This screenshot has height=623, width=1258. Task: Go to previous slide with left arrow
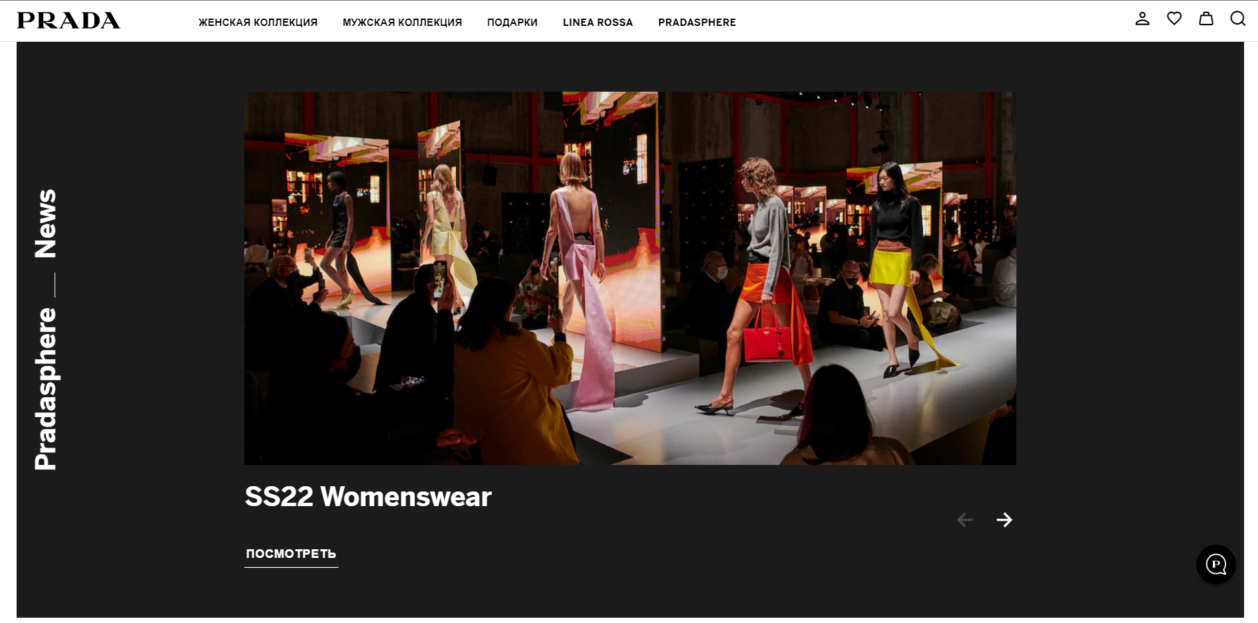964,520
